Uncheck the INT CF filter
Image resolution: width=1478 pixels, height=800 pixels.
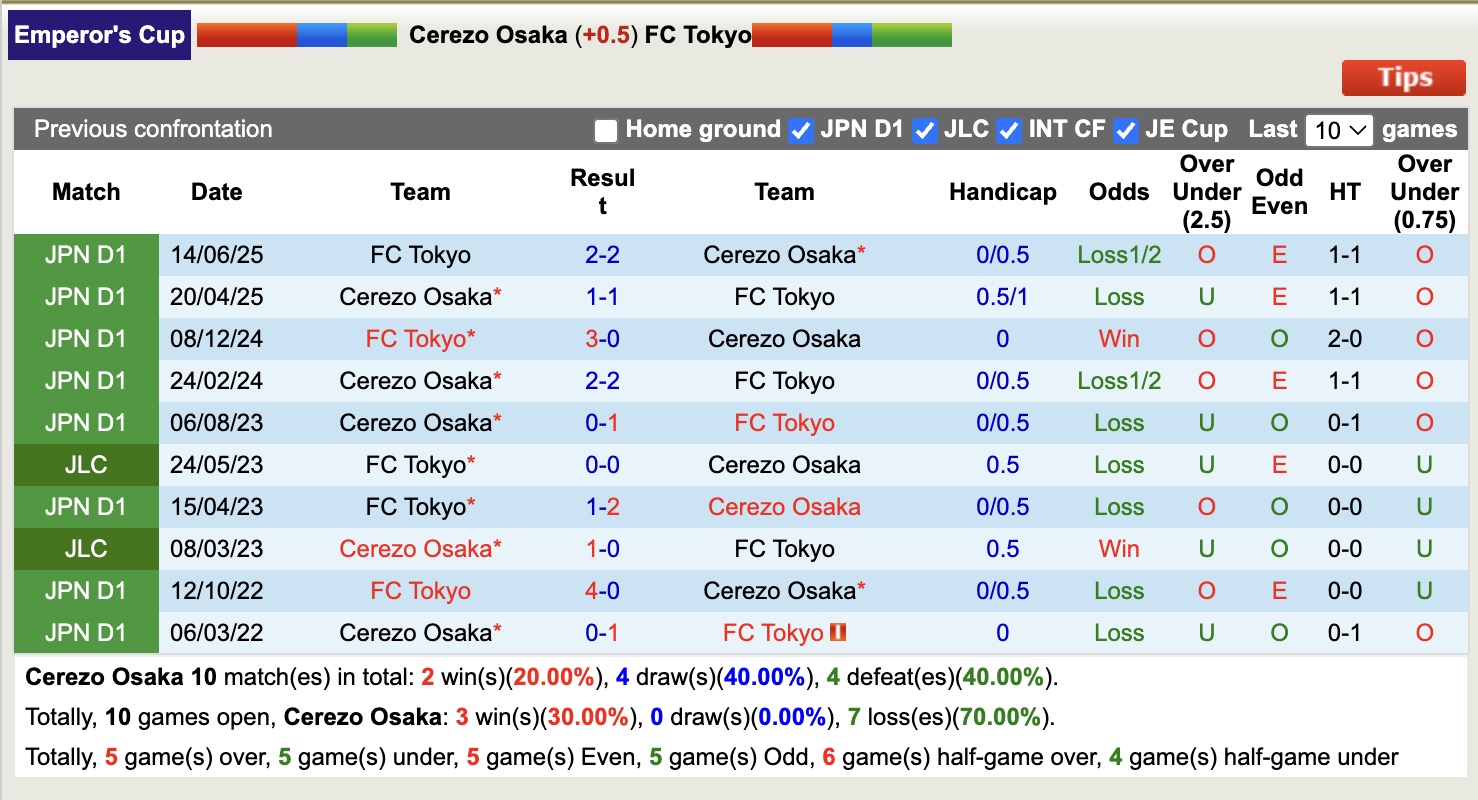point(1008,129)
